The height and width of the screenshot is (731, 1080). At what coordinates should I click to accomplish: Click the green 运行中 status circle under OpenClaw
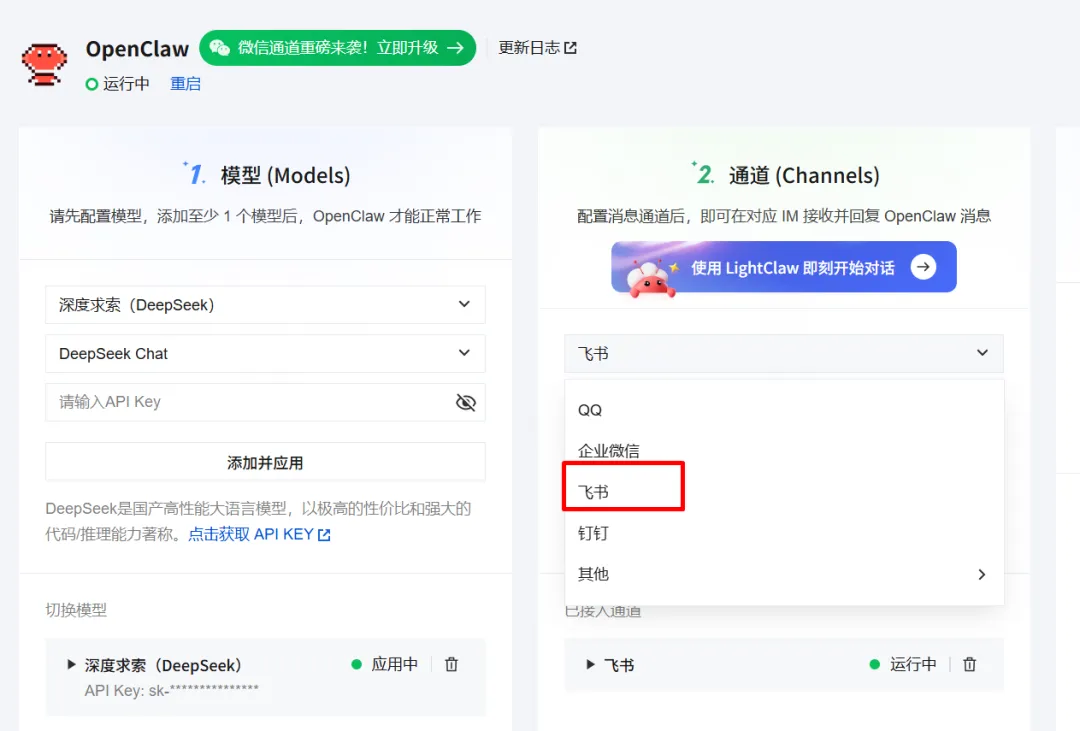[x=91, y=84]
